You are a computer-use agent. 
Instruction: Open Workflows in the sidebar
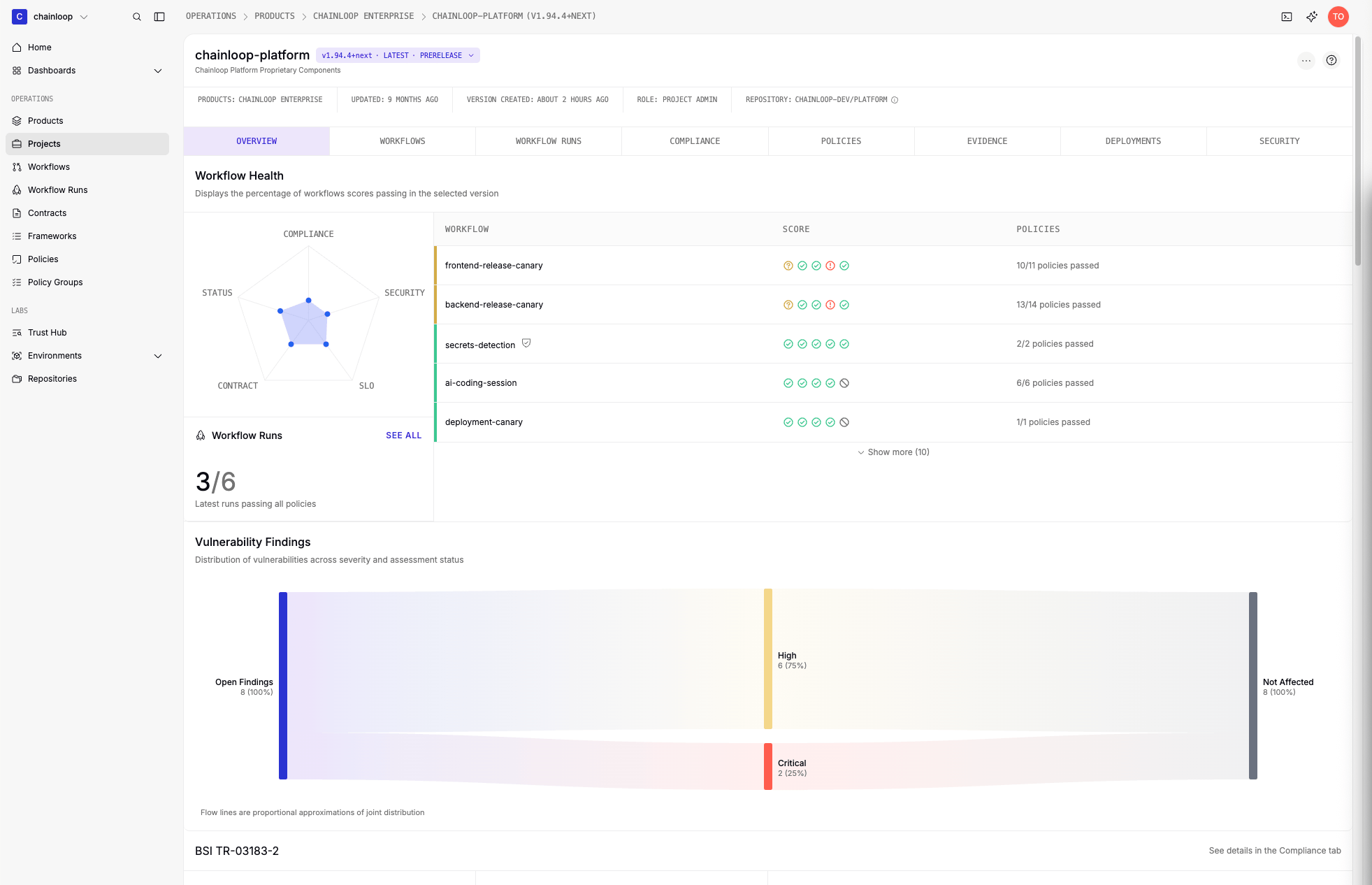87,167
